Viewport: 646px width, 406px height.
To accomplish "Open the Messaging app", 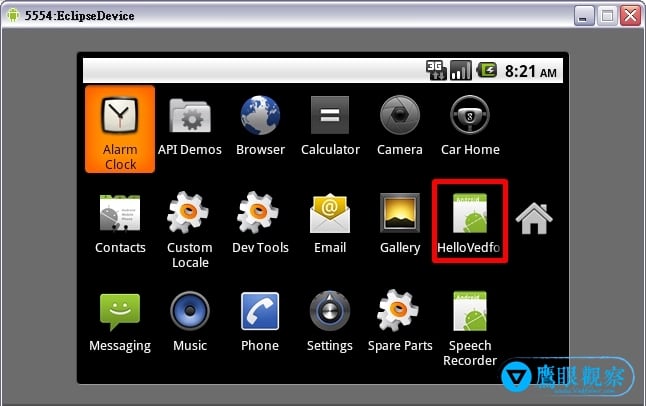I will point(120,322).
